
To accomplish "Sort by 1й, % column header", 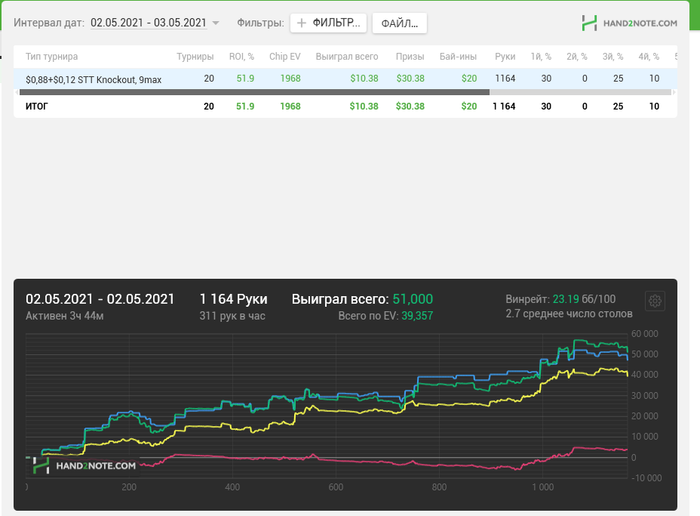I will pos(541,57).
